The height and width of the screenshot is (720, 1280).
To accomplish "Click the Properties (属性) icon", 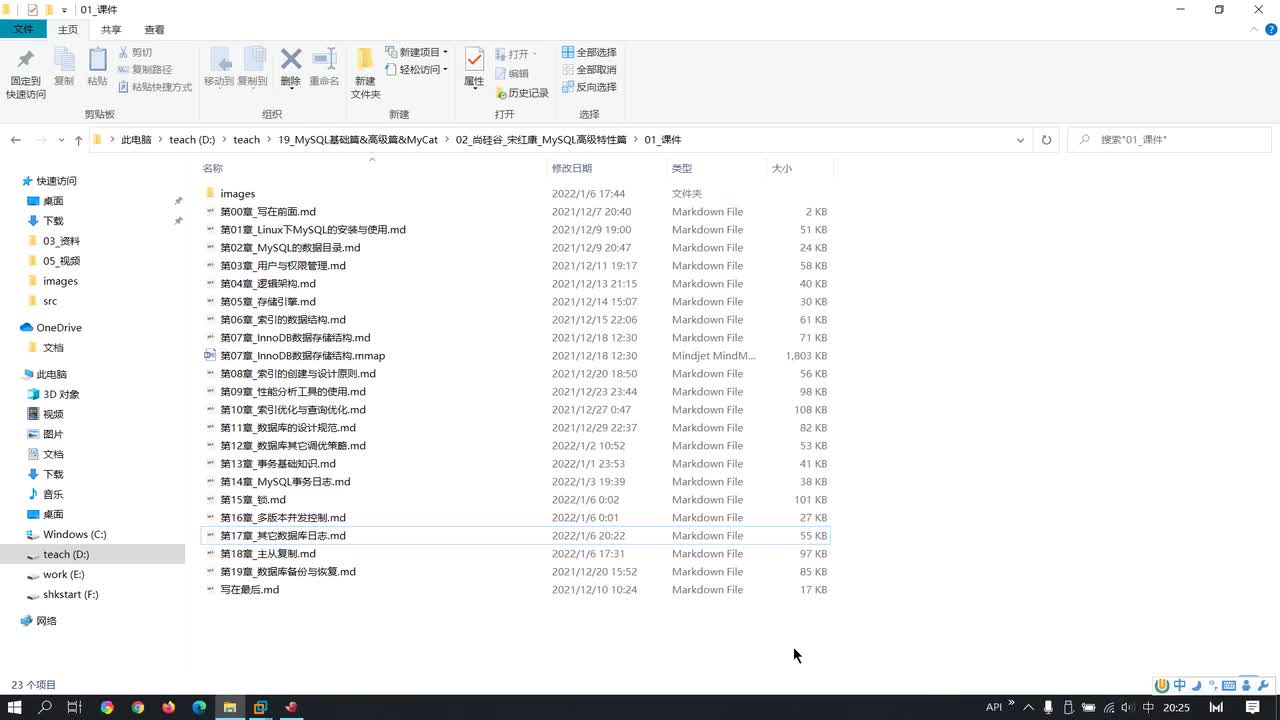I will pyautogui.click(x=474, y=60).
